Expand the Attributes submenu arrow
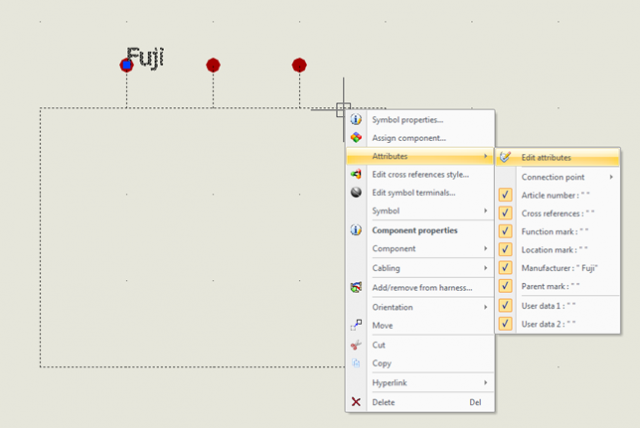The image size is (640, 428). pos(485,156)
